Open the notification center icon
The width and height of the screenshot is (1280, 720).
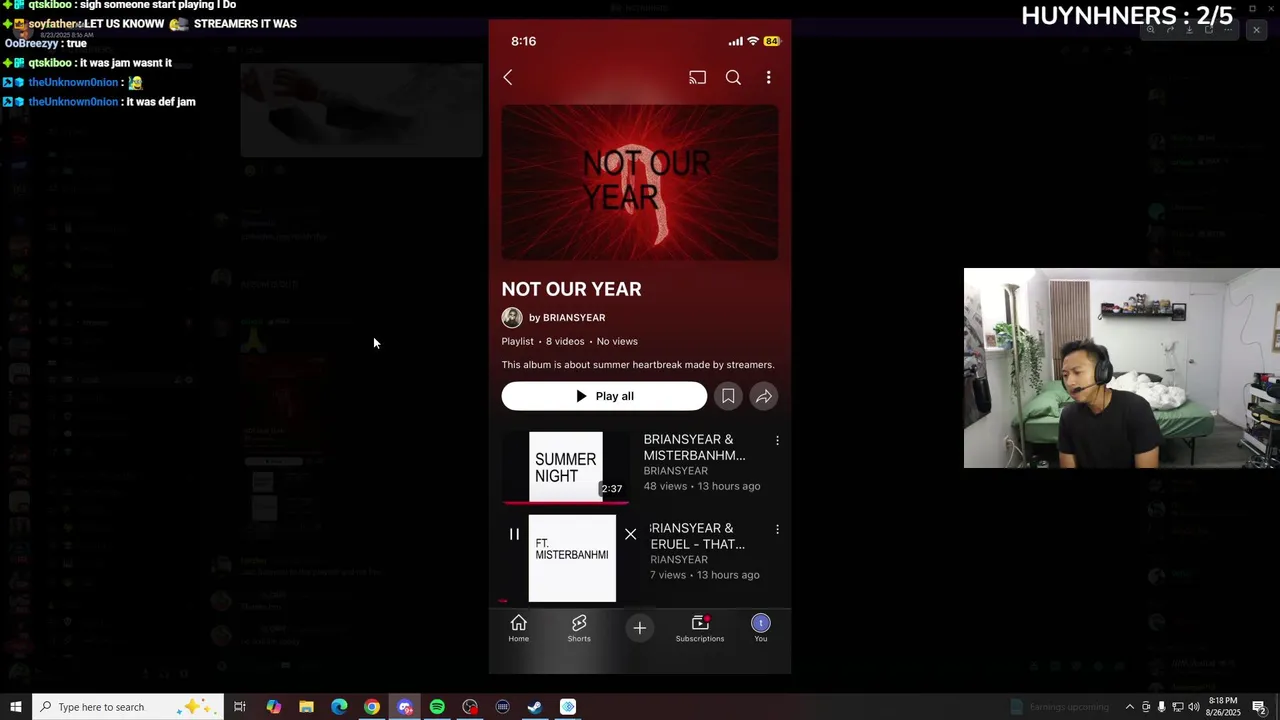(1260, 707)
